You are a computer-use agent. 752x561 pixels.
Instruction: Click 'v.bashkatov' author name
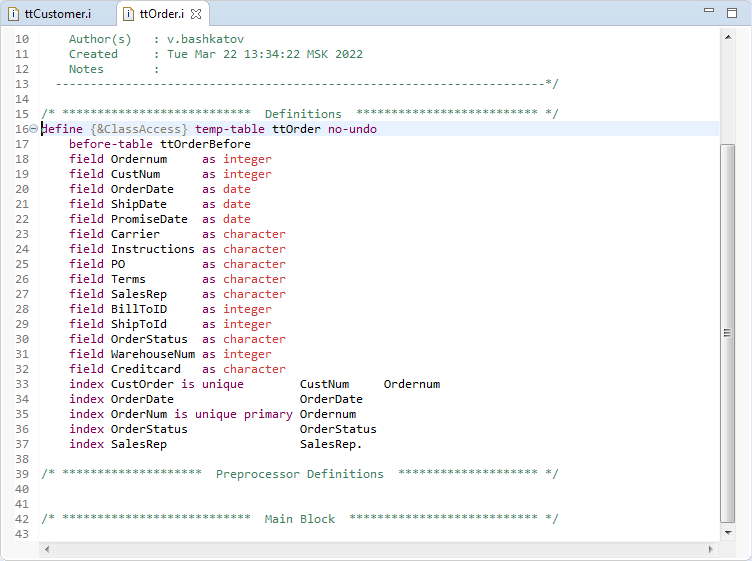tap(205, 39)
